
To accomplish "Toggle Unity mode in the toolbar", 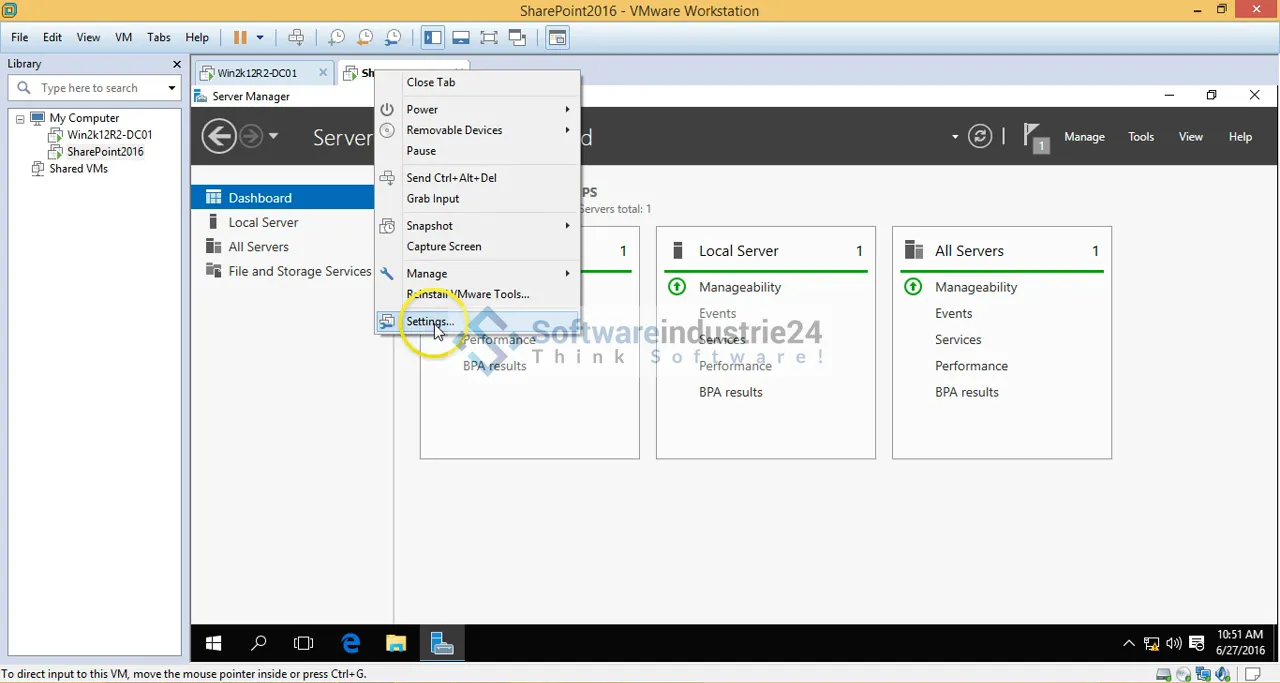I will (517, 38).
